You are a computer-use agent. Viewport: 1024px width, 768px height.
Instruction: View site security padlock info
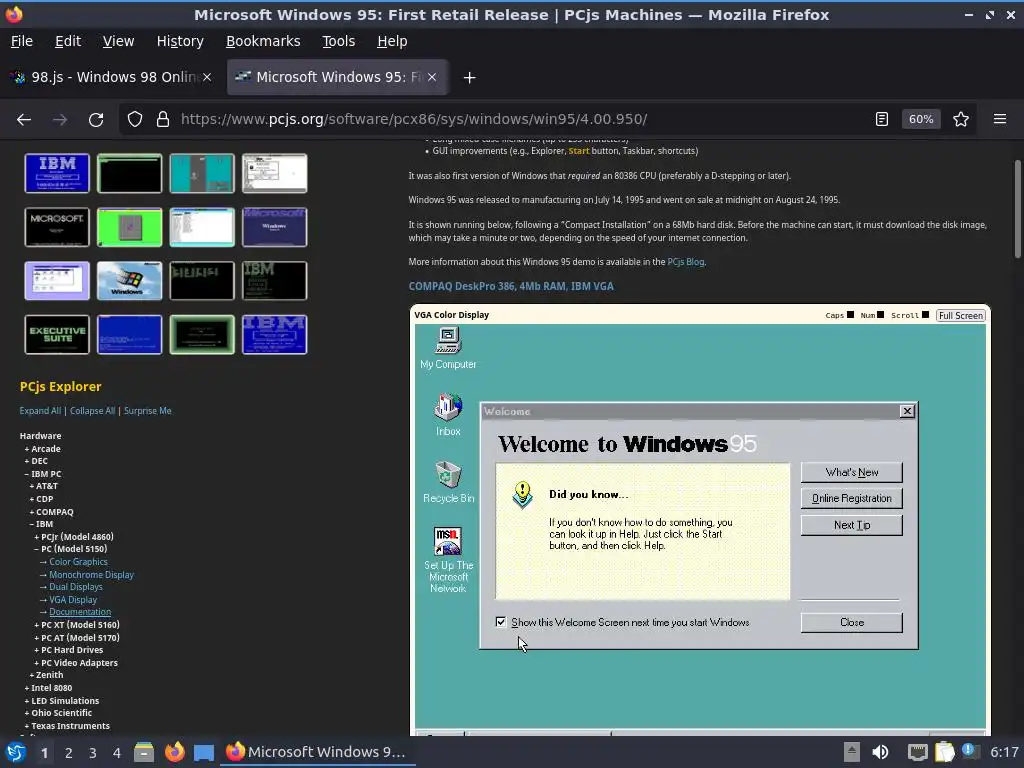[163, 120]
